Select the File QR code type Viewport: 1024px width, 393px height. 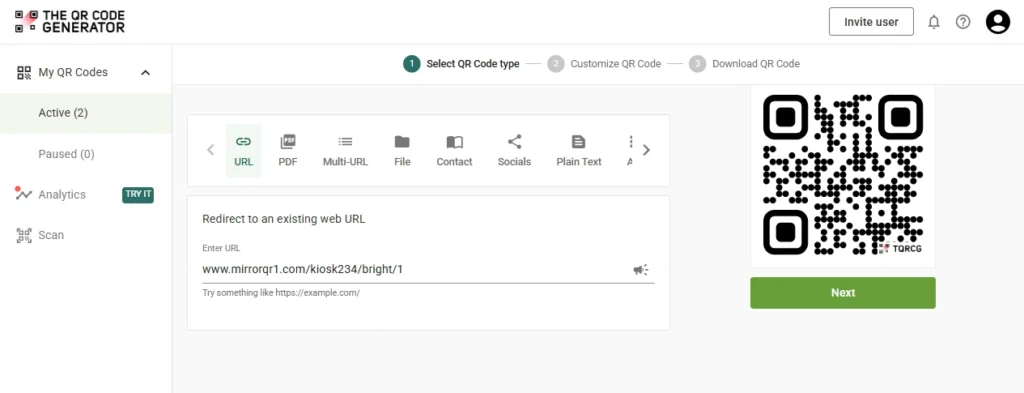(402, 151)
